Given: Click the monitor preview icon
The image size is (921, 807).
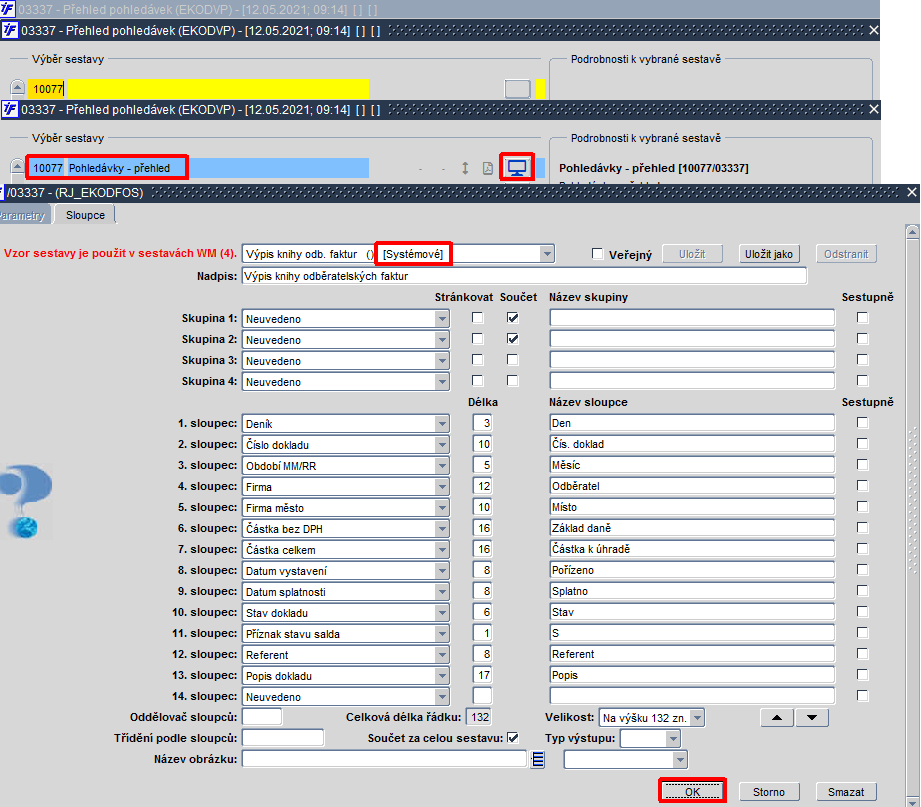Looking at the screenshot, I should click(517, 168).
